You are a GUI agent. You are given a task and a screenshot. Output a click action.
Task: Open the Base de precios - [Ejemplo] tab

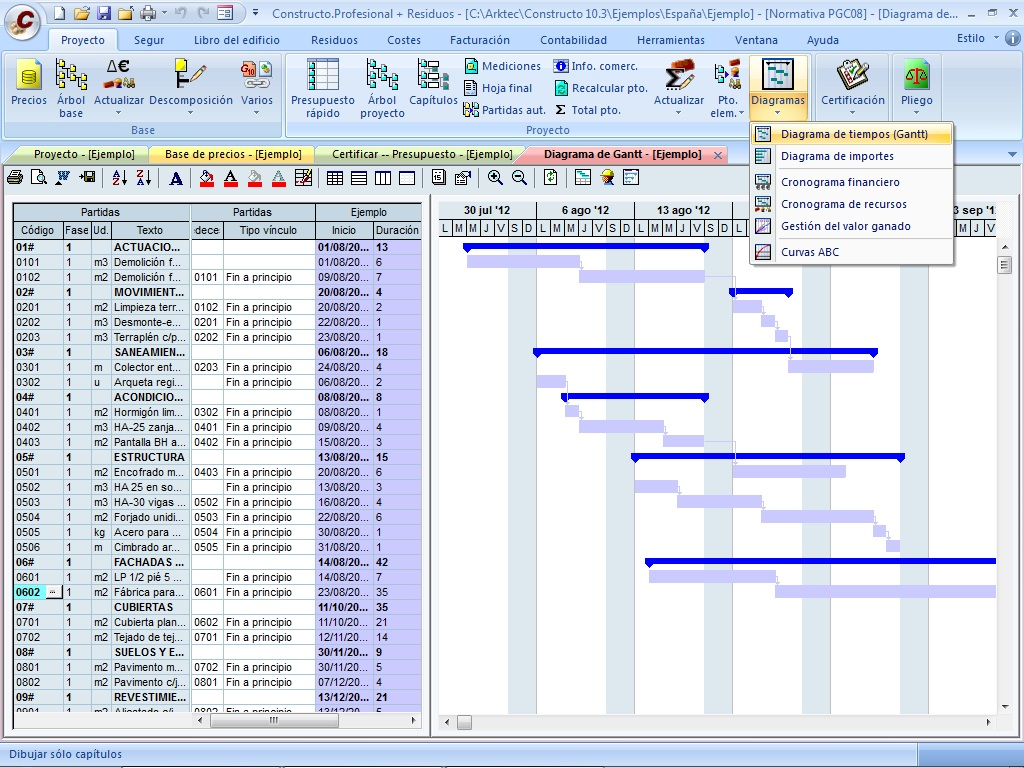click(x=232, y=154)
